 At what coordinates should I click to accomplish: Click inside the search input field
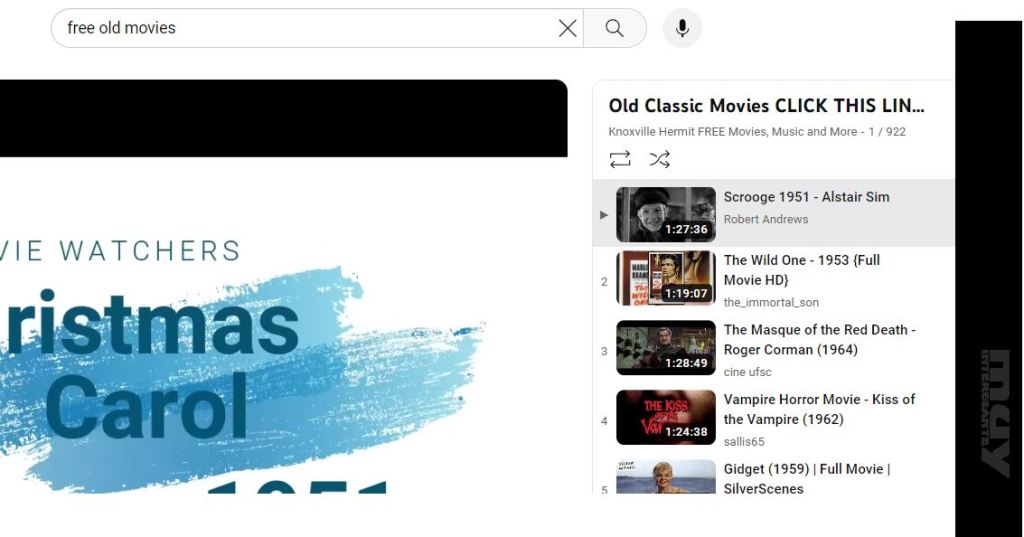300,28
